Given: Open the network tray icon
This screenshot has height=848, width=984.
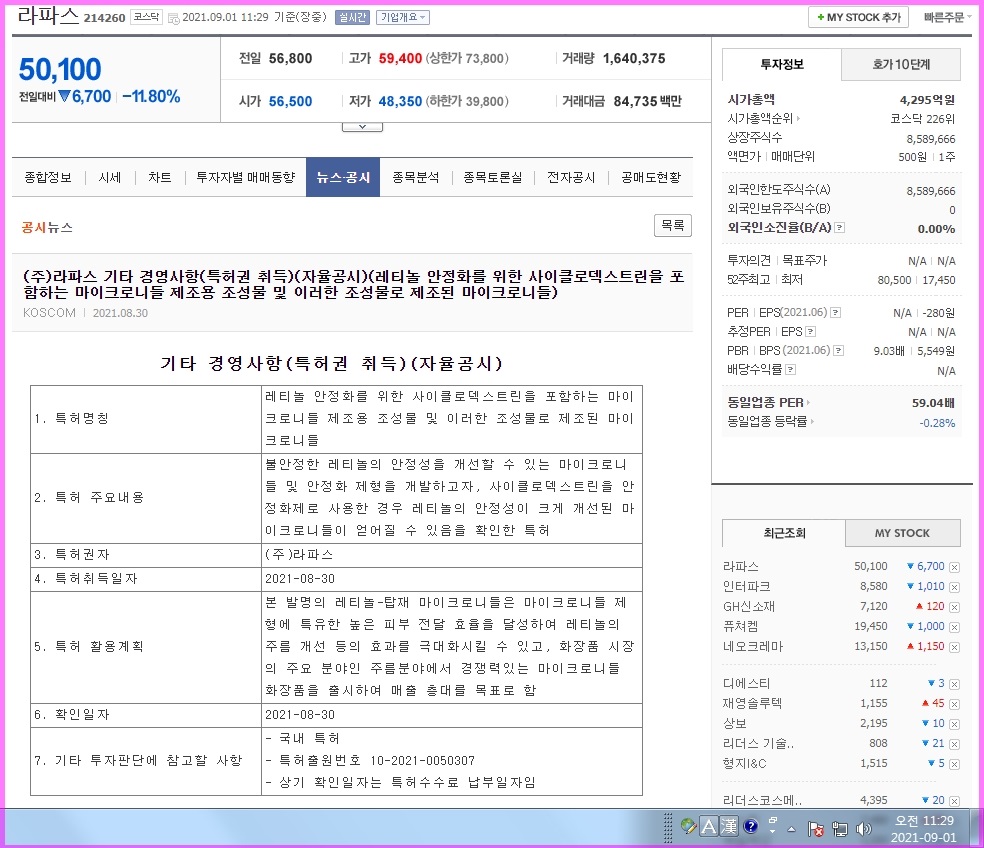Looking at the screenshot, I should [x=840, y=829].
